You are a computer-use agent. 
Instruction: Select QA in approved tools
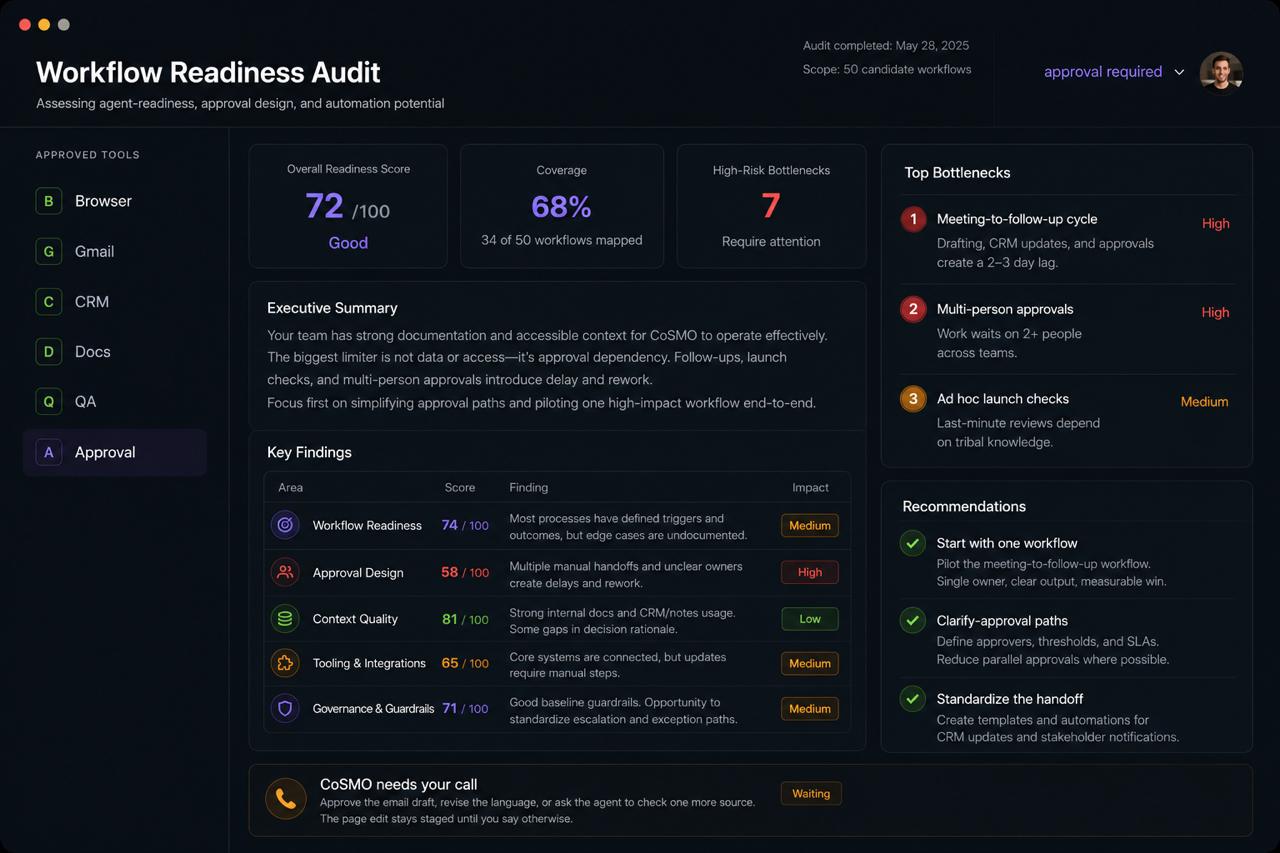tap(115, 401)
